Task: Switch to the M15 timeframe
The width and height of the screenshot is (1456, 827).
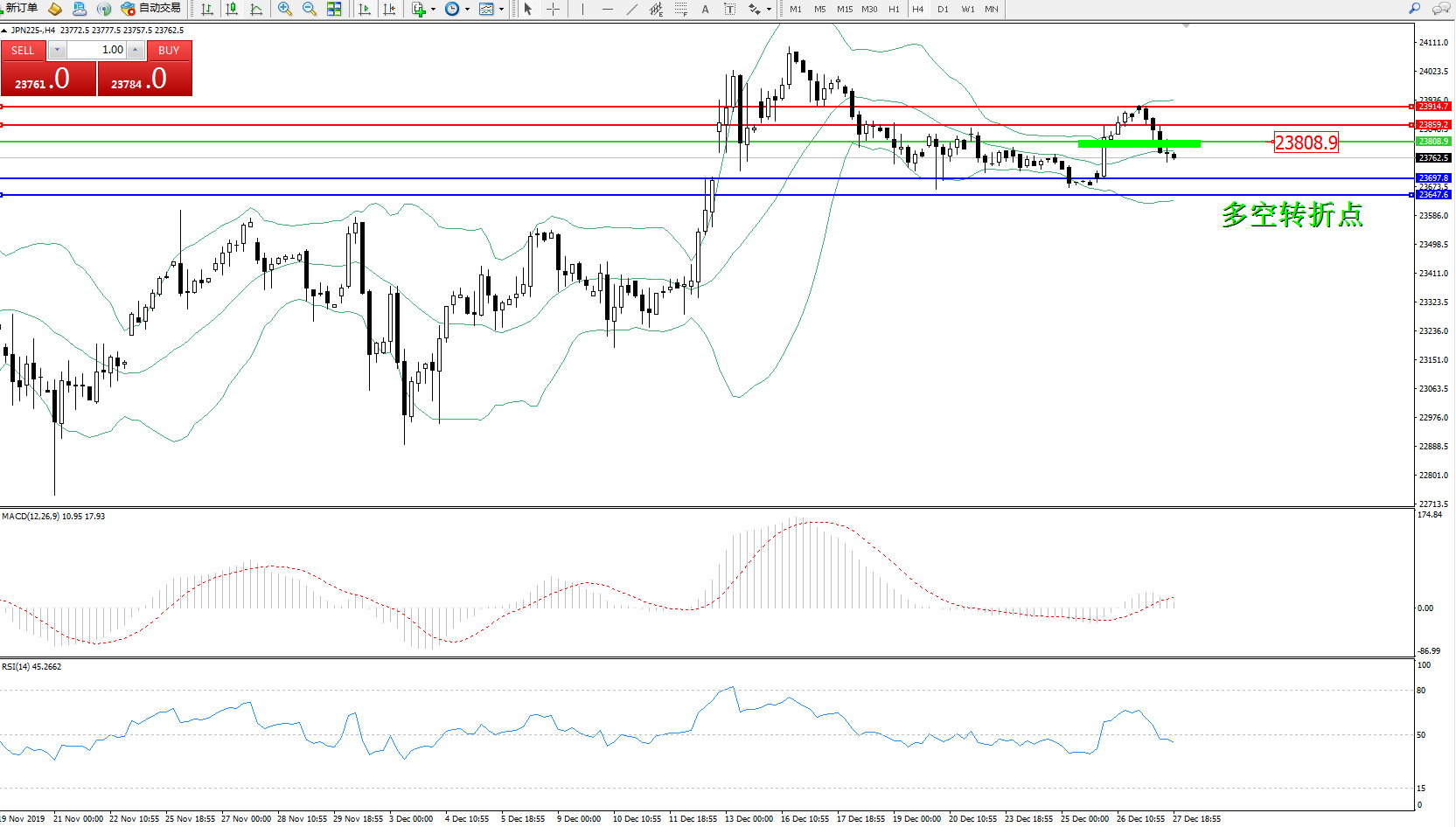Action: 844,9
